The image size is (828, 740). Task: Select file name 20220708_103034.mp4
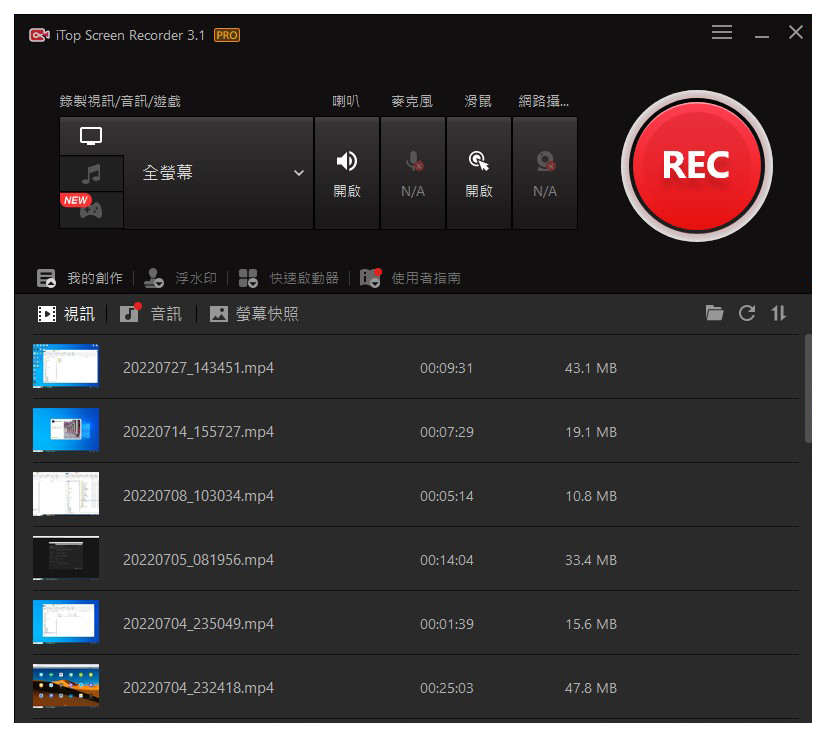(x=199, y=495)
